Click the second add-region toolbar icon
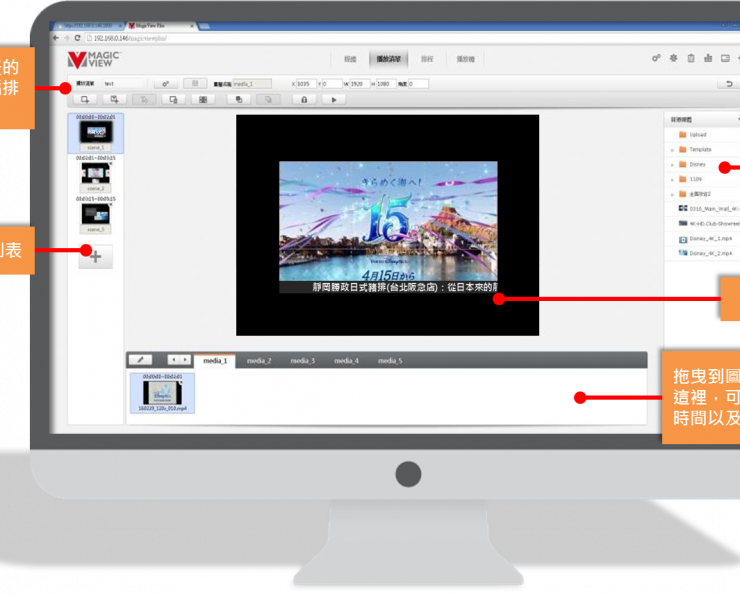Screen dimensions: 740x595 click(115, 100)
